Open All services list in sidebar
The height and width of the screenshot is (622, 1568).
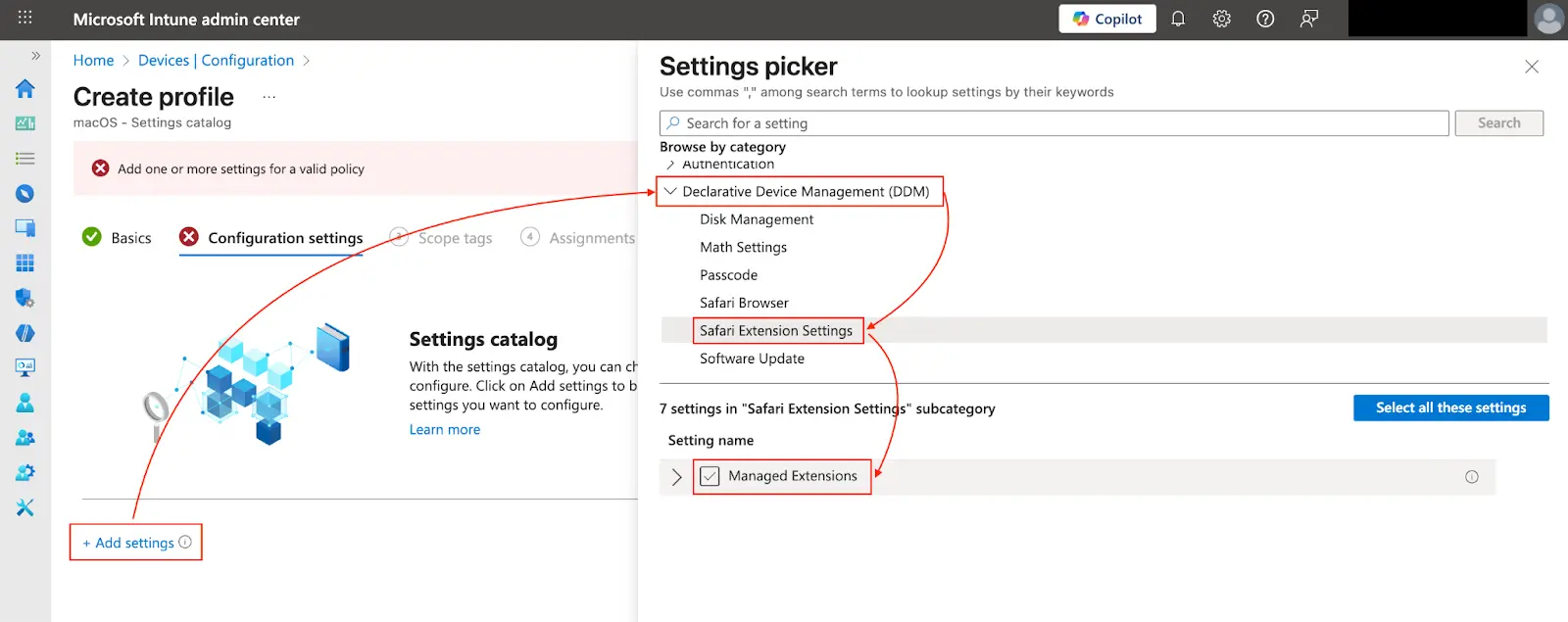(x=25, y=159)
